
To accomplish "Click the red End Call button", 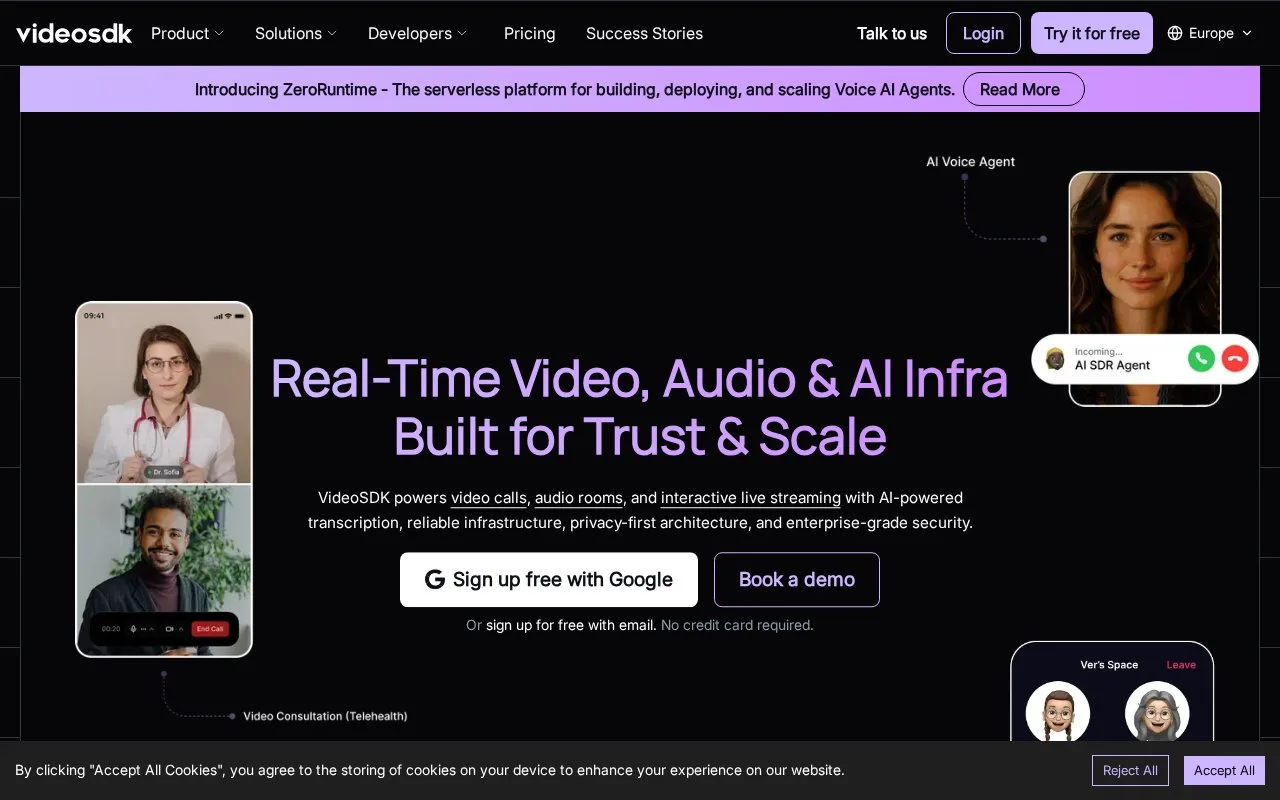I will [210, 629].
